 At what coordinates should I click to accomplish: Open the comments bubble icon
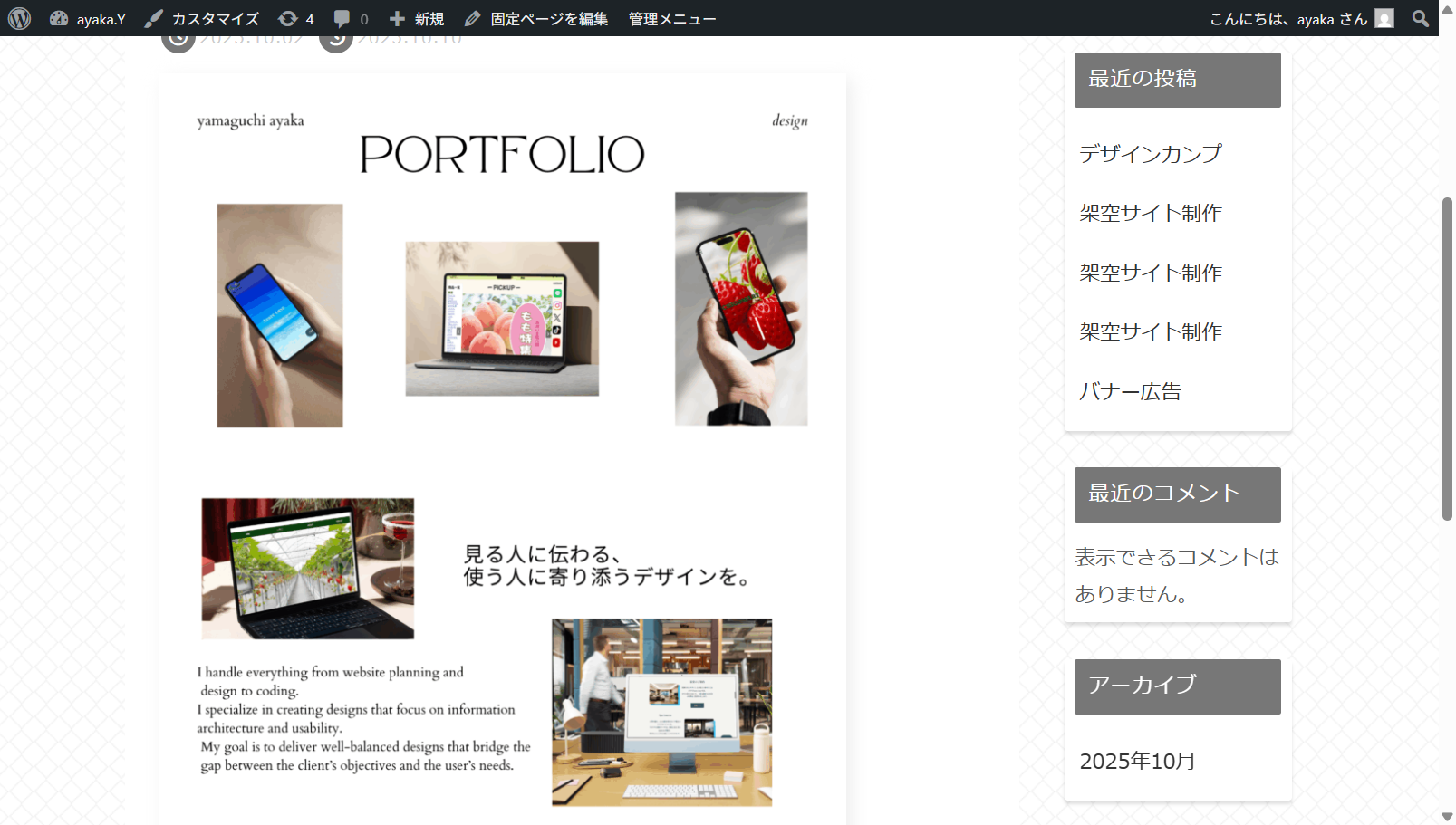click(x=342, y=18)
